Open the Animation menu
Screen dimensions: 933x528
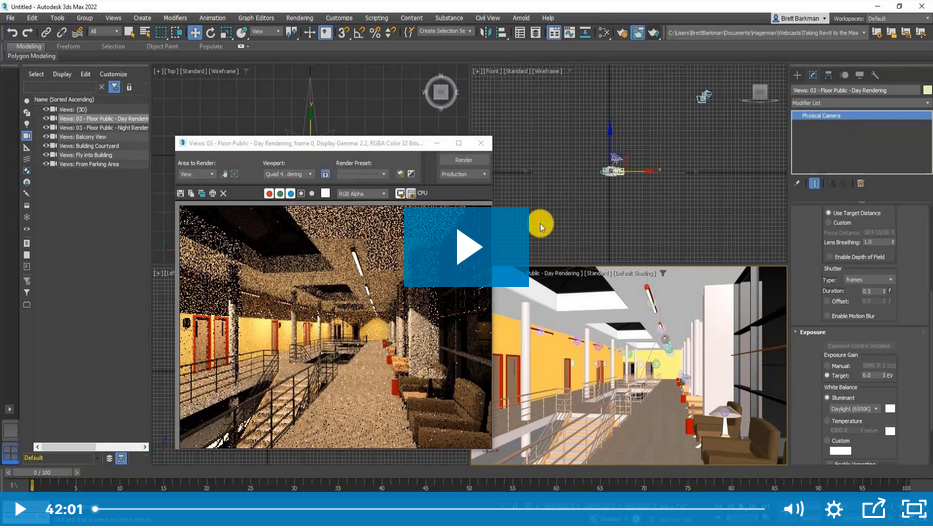click(x=212, y=18)
